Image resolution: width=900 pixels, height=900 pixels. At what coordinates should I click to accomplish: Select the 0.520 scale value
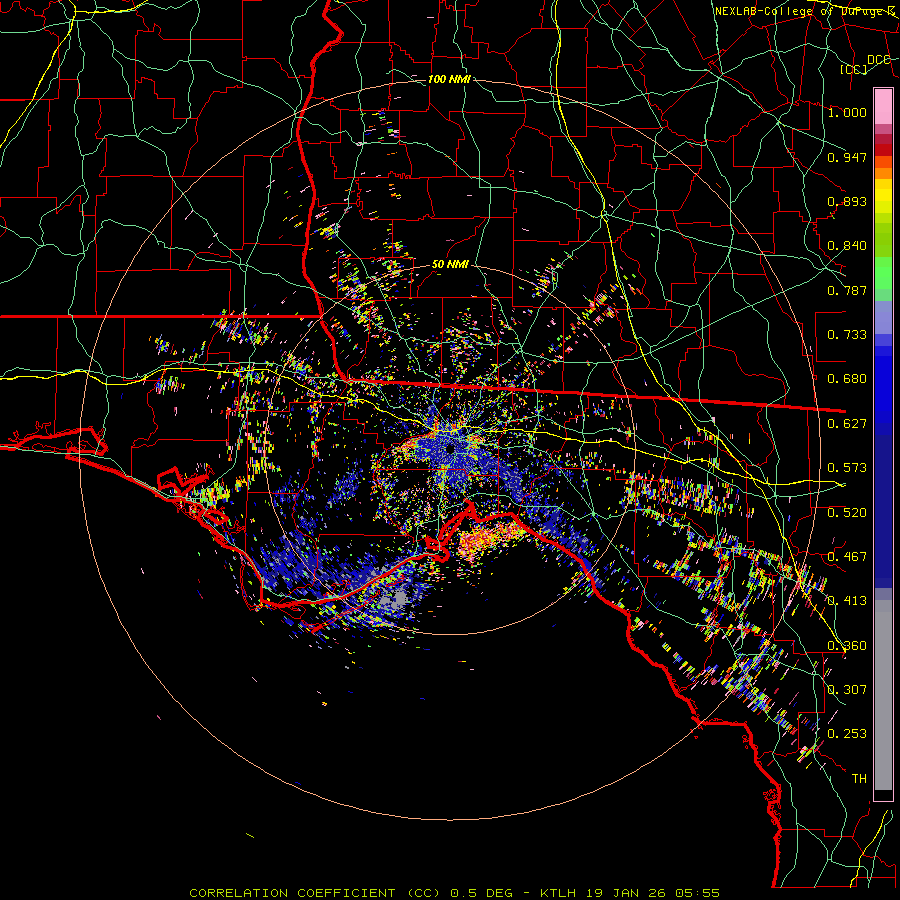coord(847,513)
